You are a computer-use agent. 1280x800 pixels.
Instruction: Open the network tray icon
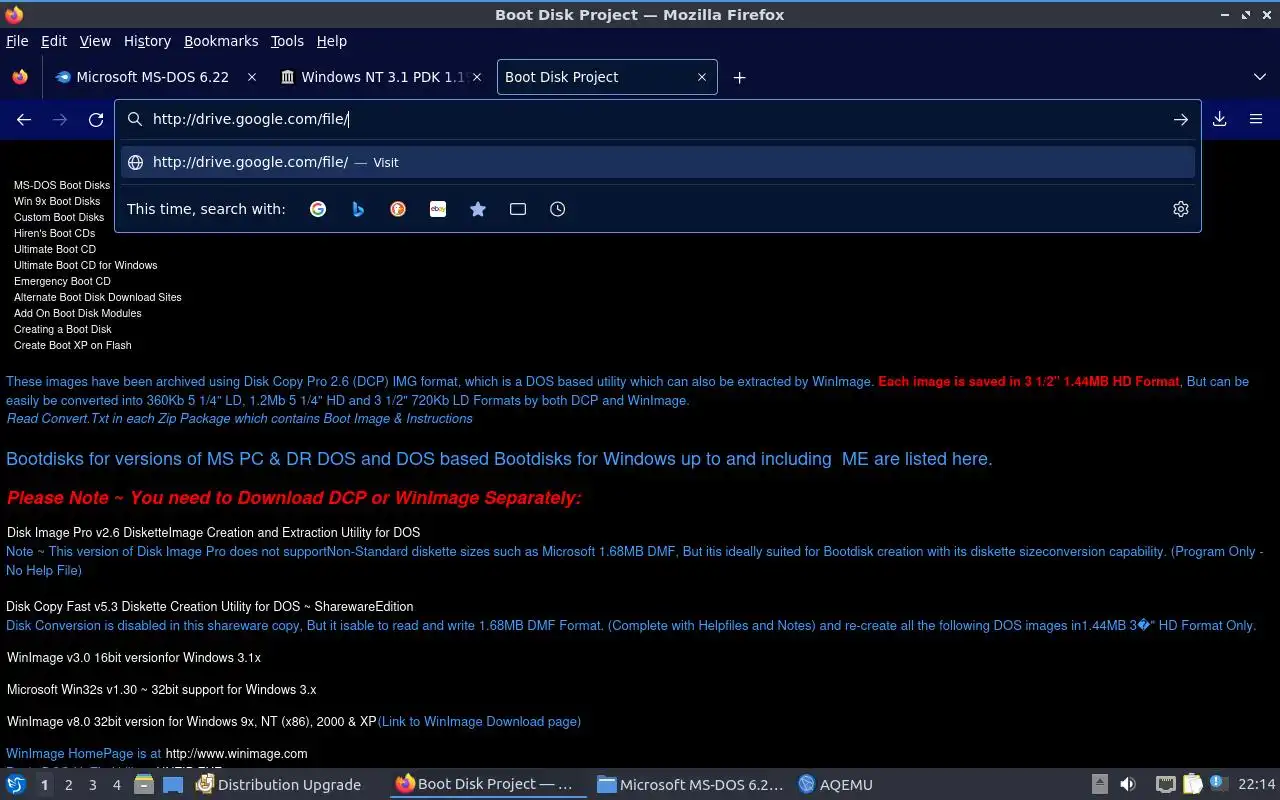tap(1165, 784)
